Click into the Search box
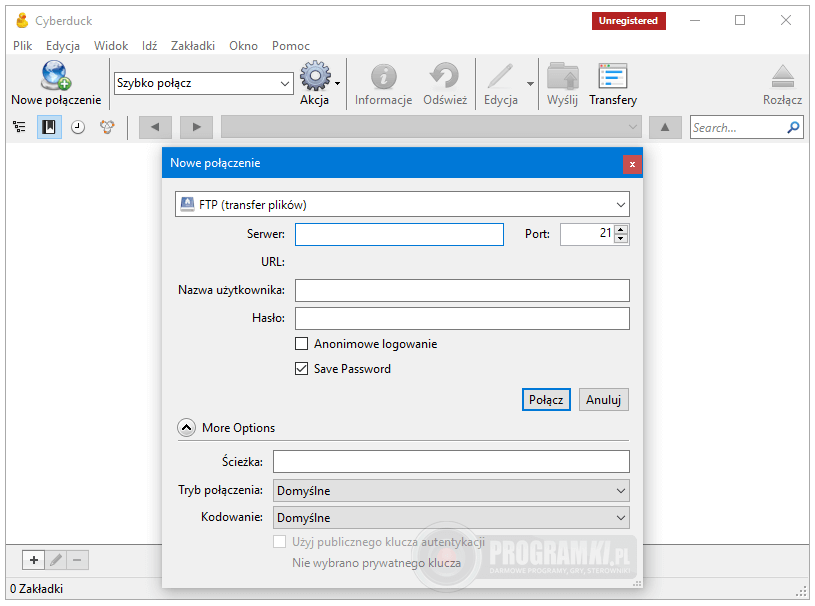This screenshot has width=815, height=606. [x=738, y=127]
